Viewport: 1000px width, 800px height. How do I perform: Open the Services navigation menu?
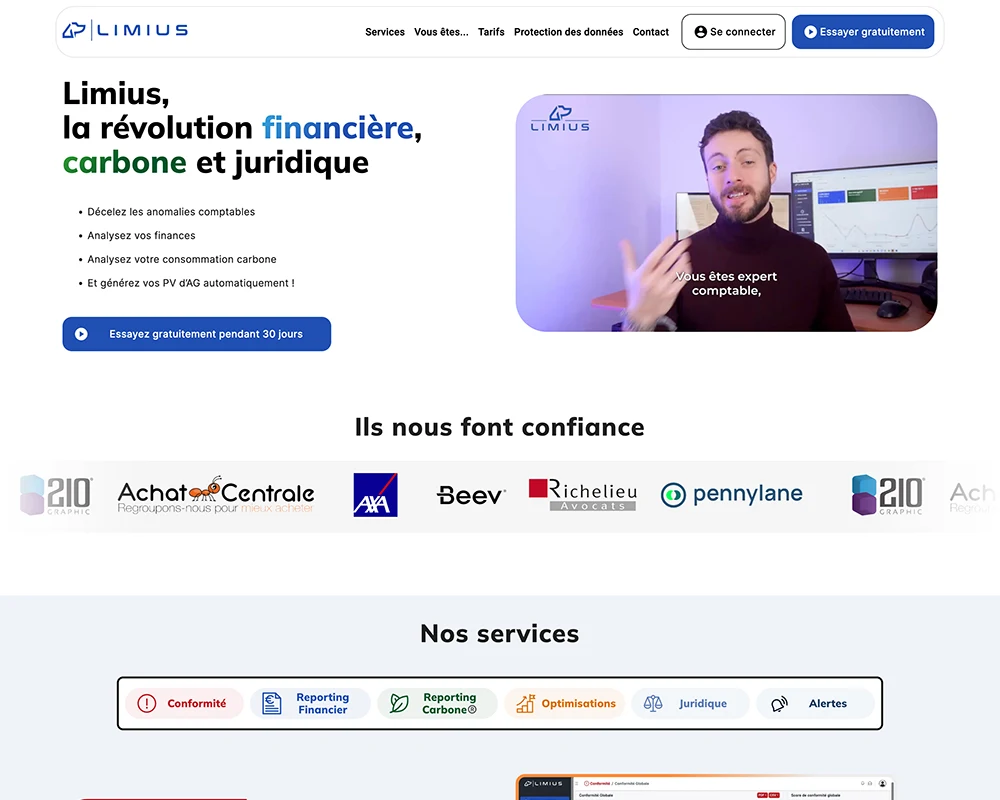coord(385,32)
